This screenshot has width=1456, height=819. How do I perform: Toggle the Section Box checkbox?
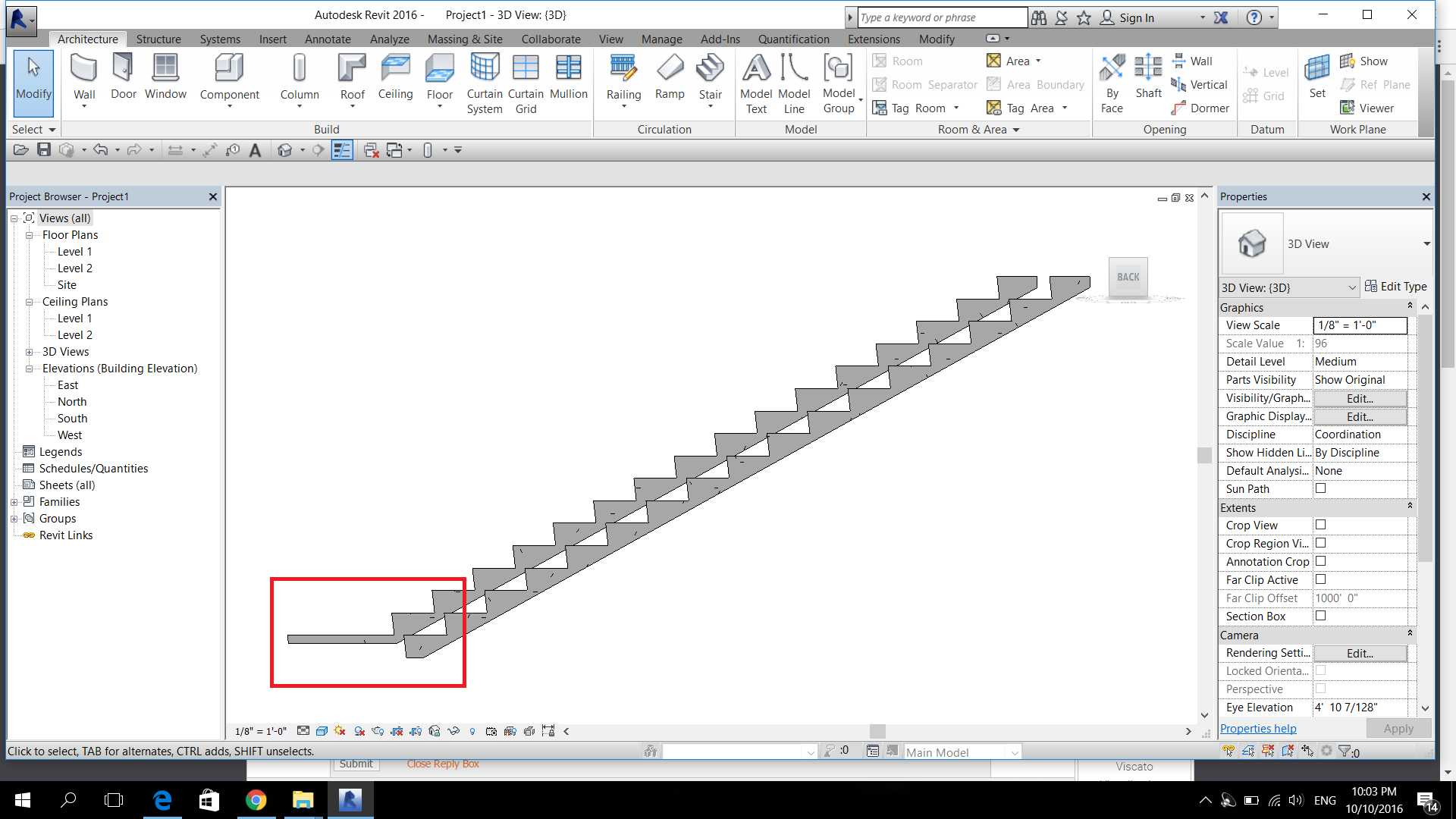[1320, 616]
